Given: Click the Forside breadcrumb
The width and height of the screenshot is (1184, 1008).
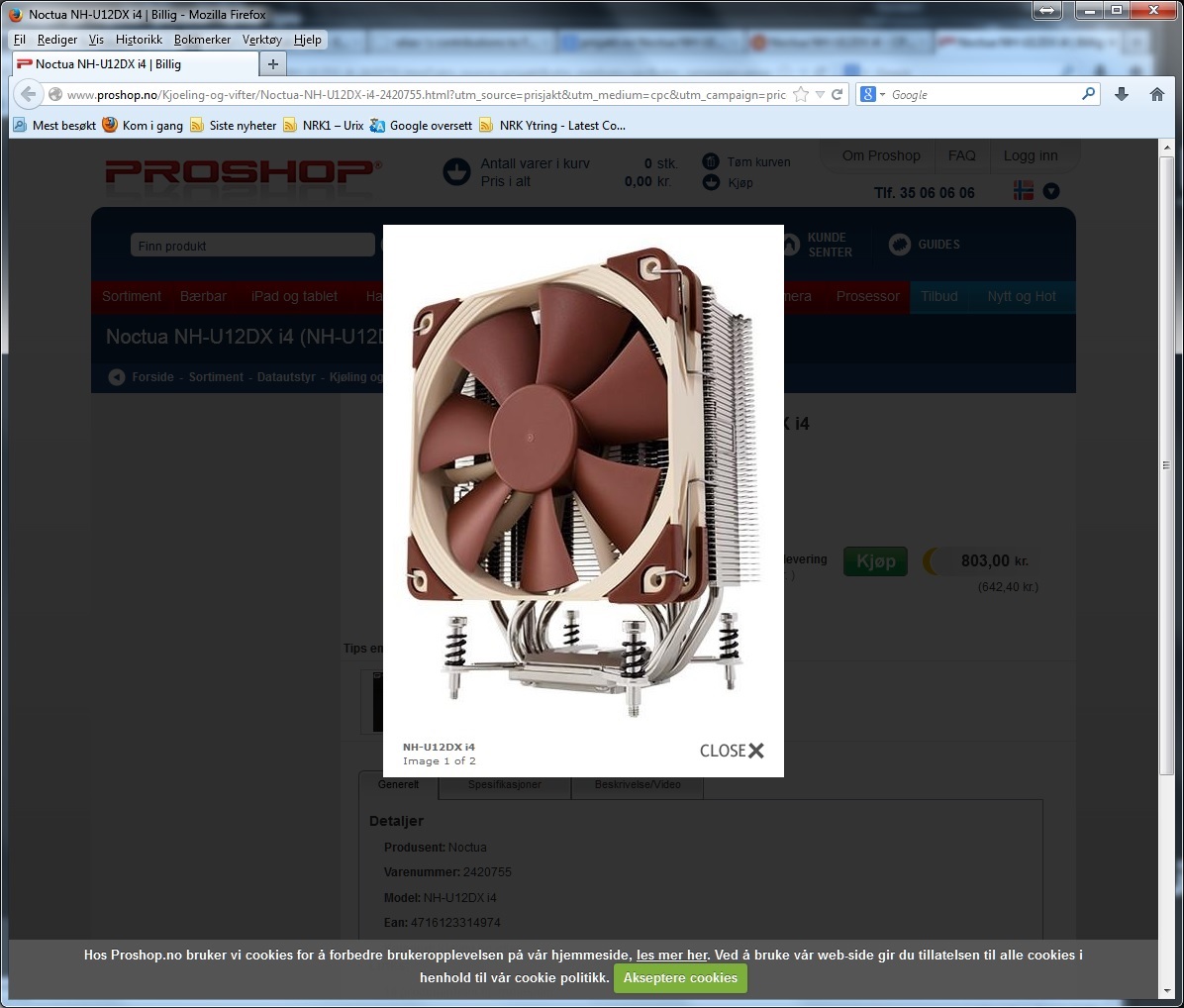Looking at the screenshot, I should (152, 377).
